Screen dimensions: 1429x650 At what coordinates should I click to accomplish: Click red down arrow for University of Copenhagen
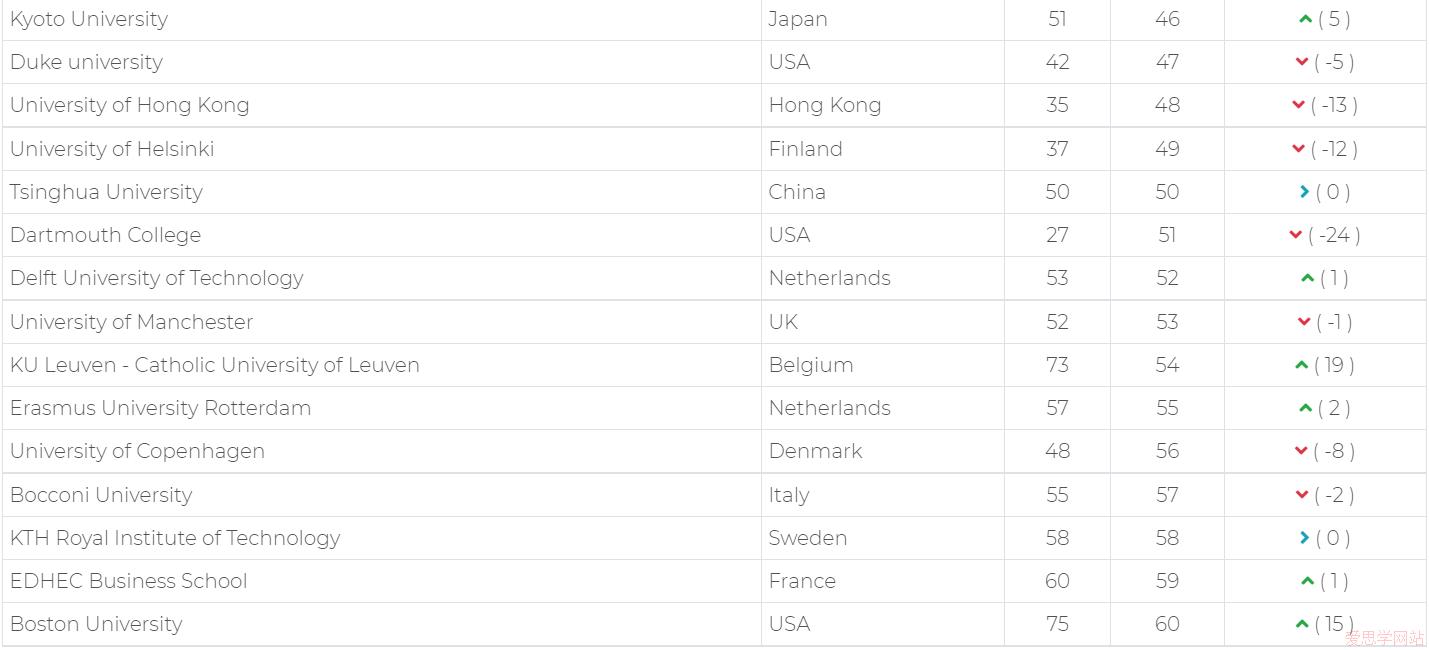coord(1301,451)
